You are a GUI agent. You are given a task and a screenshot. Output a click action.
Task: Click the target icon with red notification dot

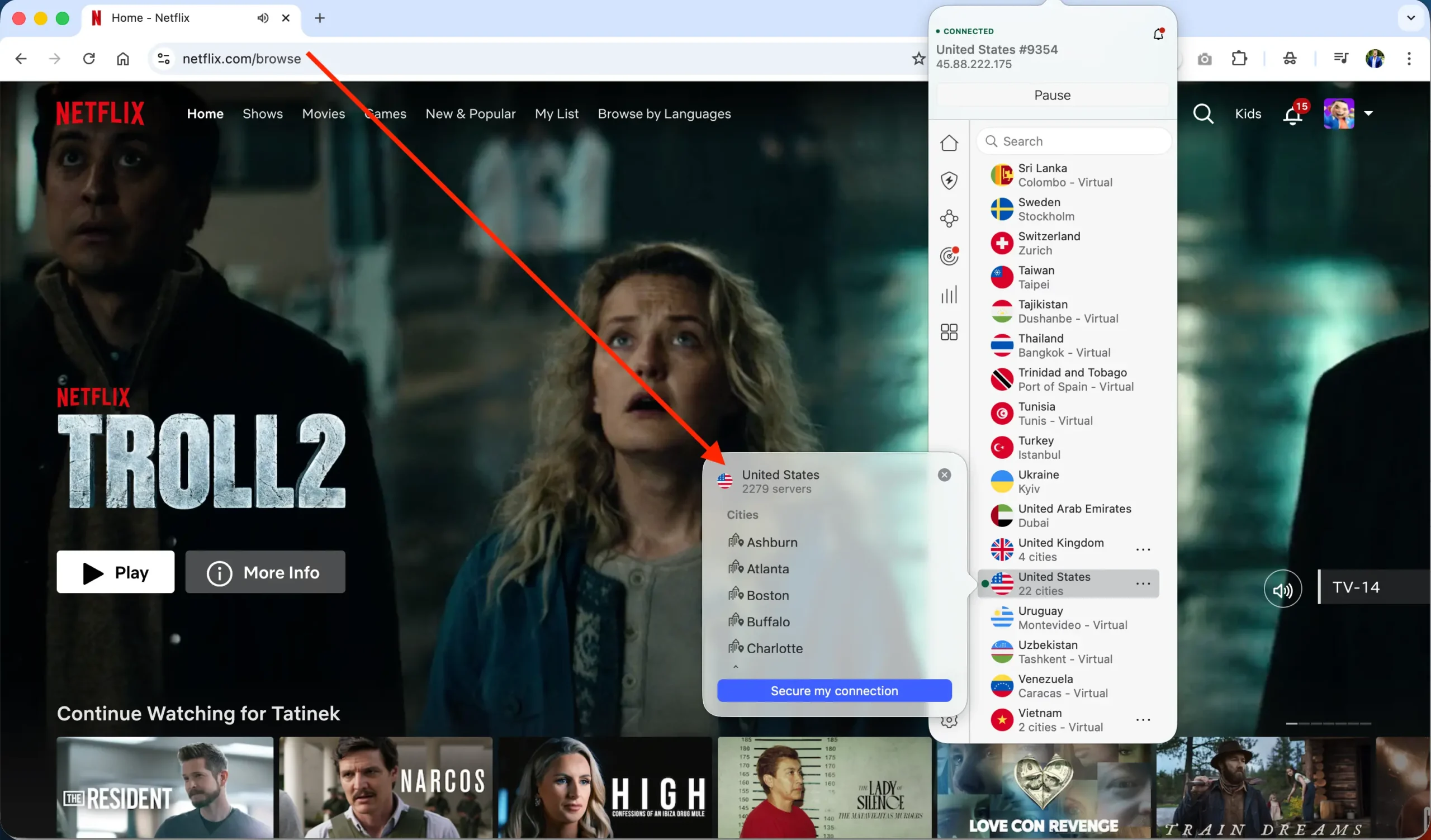point(949,256)
